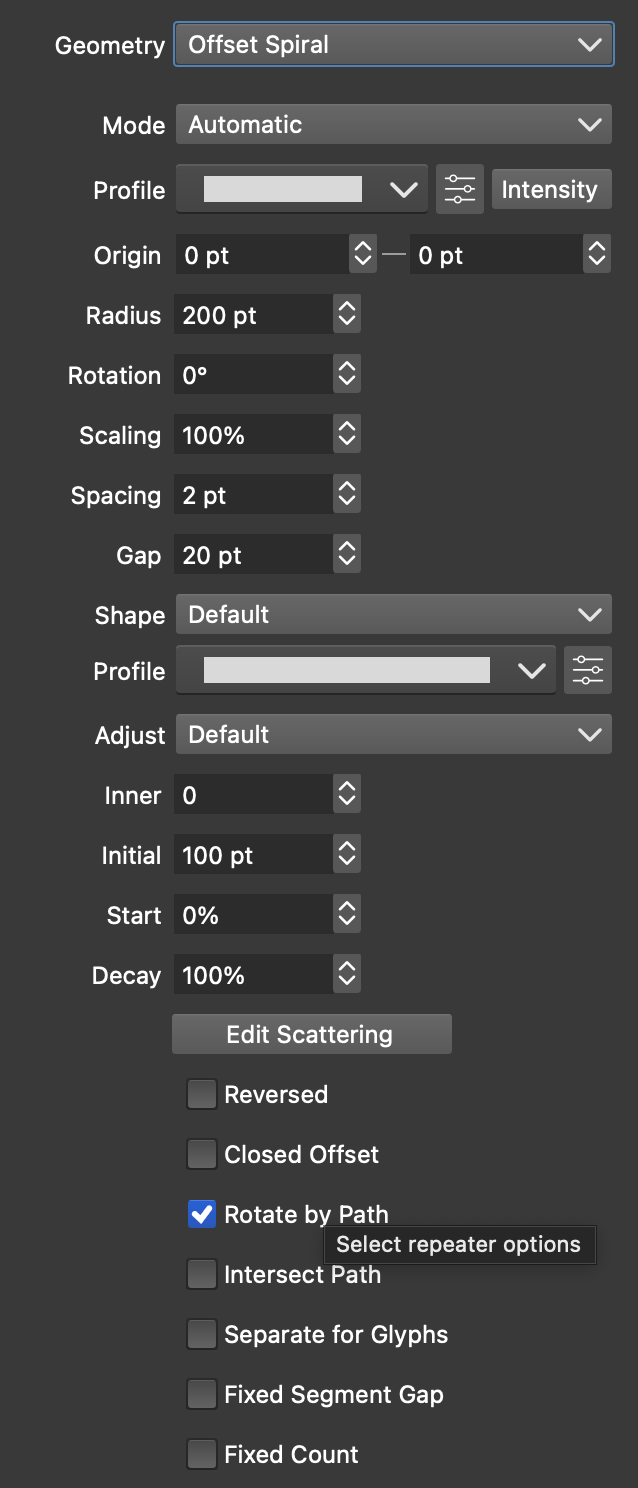Click the Edit Scattering button
The image size is (638, 1488).
click(311, 1034)
